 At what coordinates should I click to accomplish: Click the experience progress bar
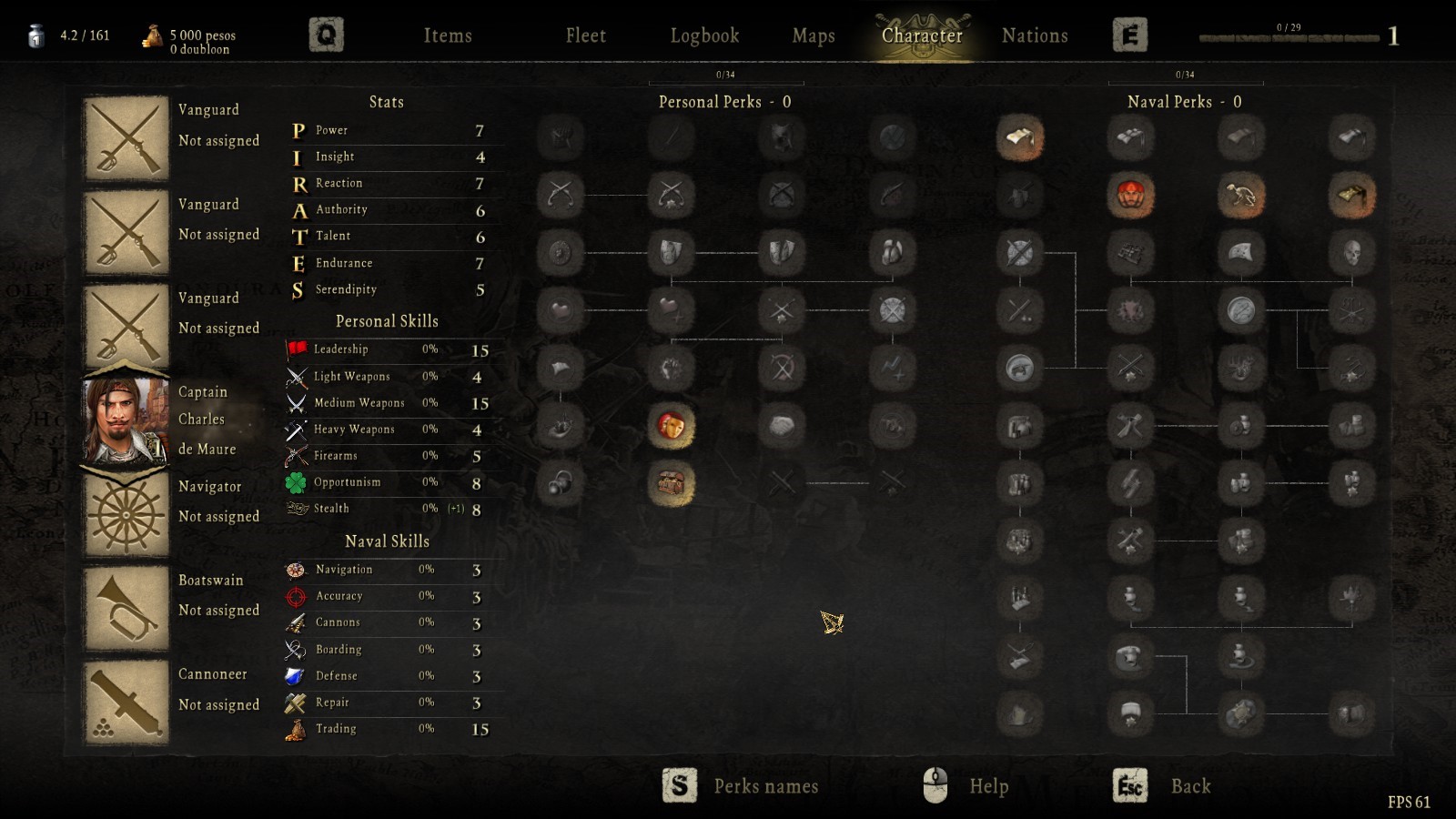[x=1289, y=38]
